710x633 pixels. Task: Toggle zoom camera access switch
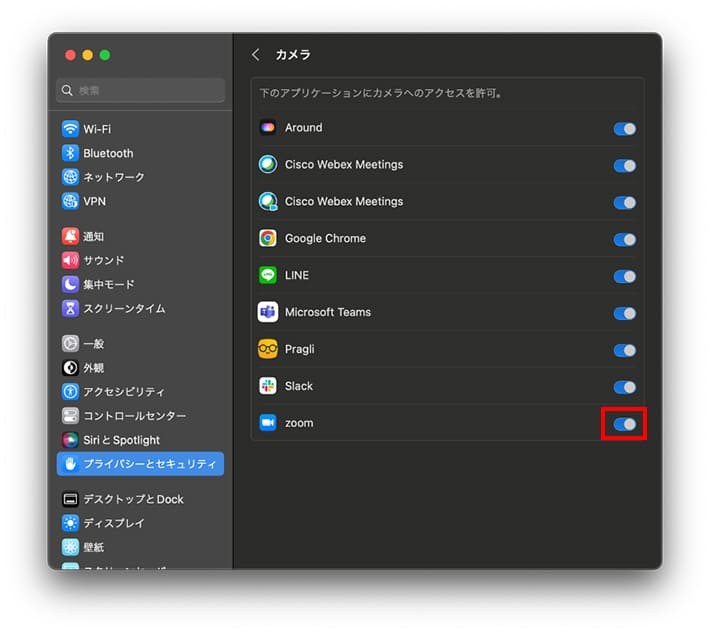click(624, 424)
